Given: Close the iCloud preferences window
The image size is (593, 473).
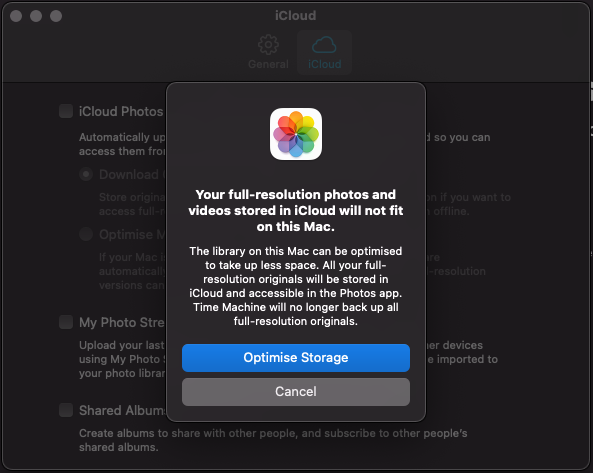Looking at the screenshot, I should pos(16,16).
